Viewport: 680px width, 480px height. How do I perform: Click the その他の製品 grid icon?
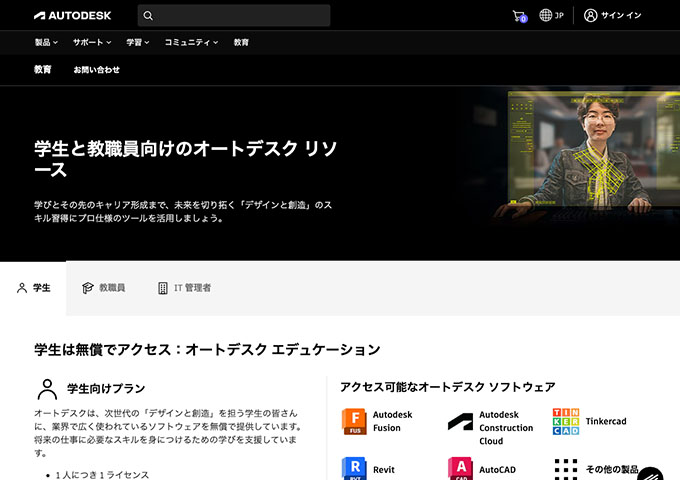[566, 469]
